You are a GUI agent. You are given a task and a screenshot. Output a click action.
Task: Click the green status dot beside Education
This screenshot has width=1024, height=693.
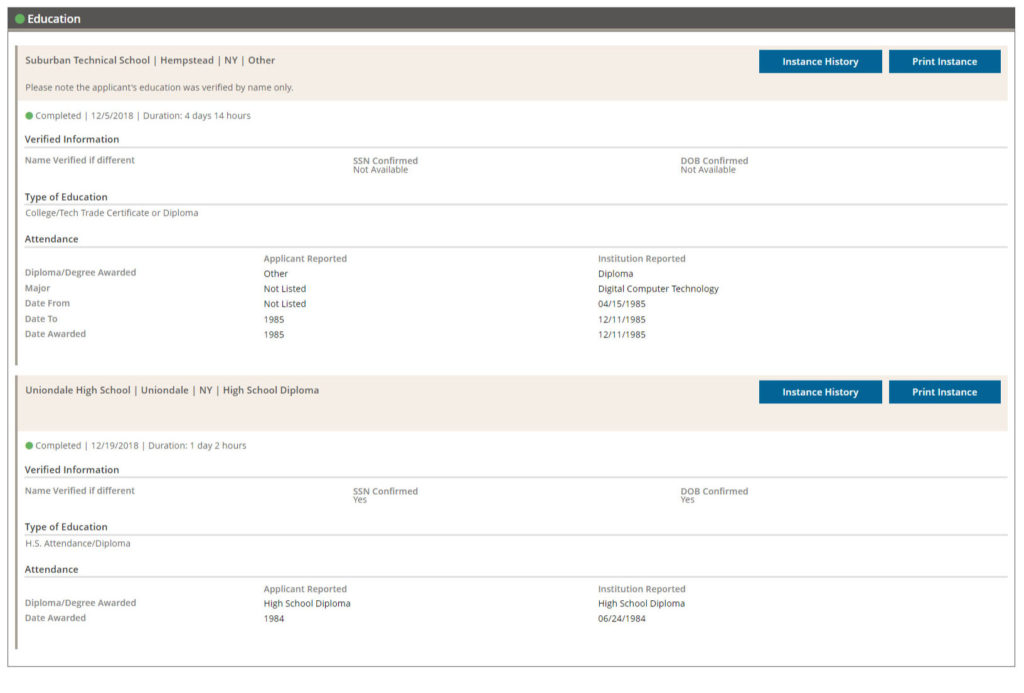point(20,19)
